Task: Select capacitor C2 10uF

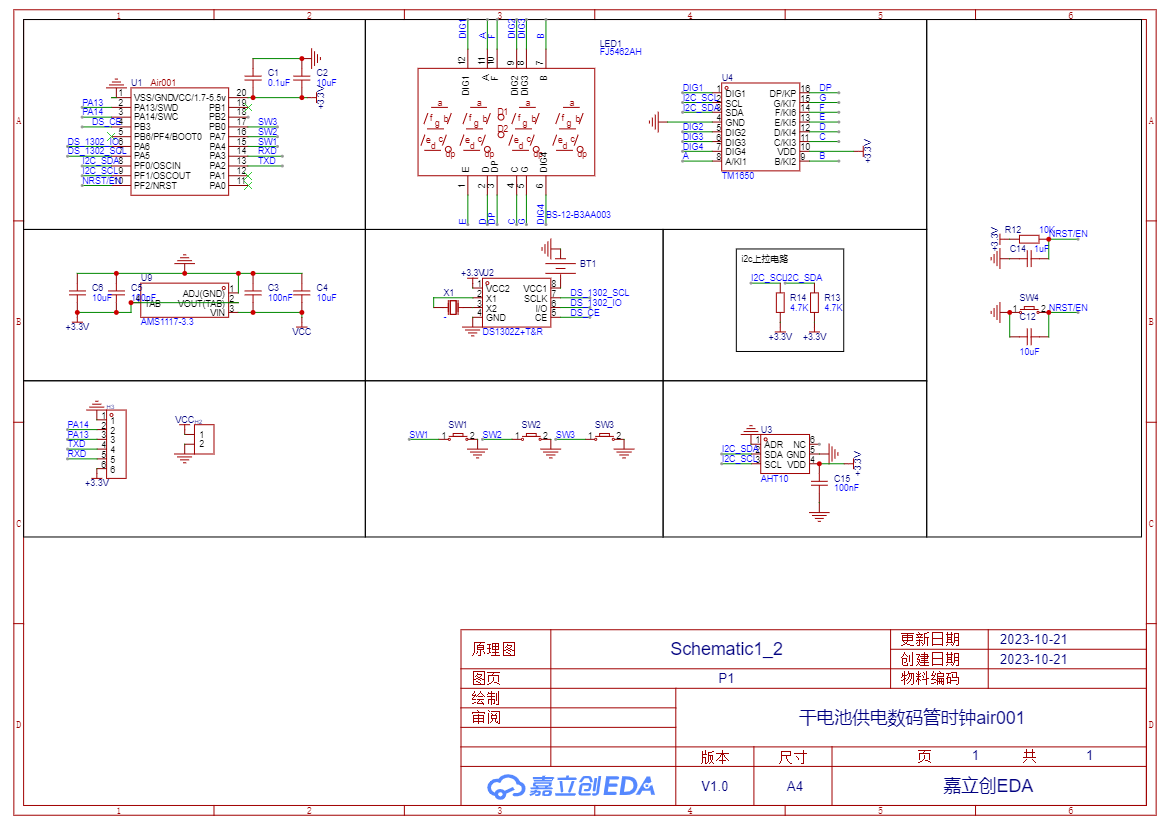Action: [301, 78]
